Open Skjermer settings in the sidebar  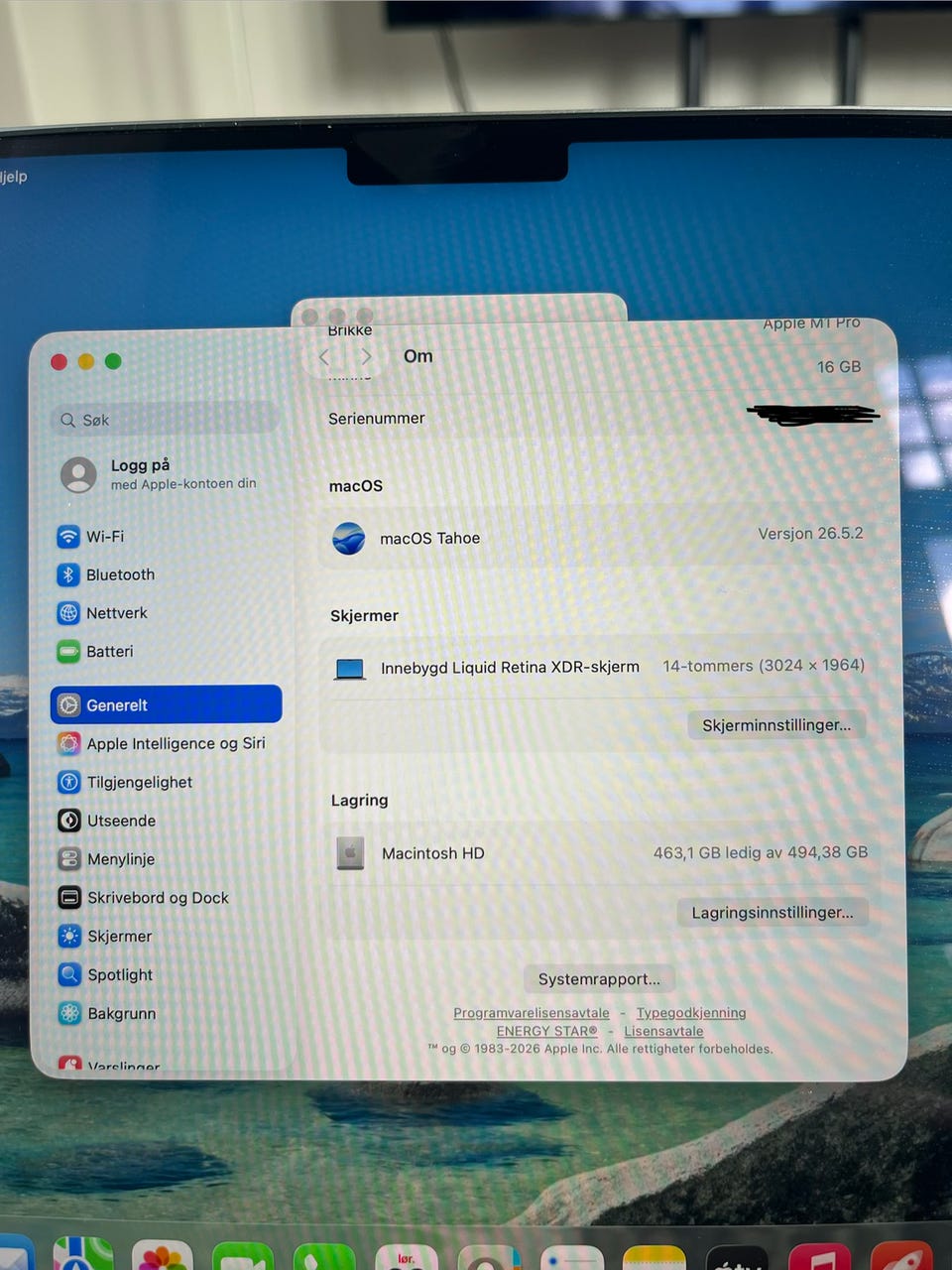[105, 937]
